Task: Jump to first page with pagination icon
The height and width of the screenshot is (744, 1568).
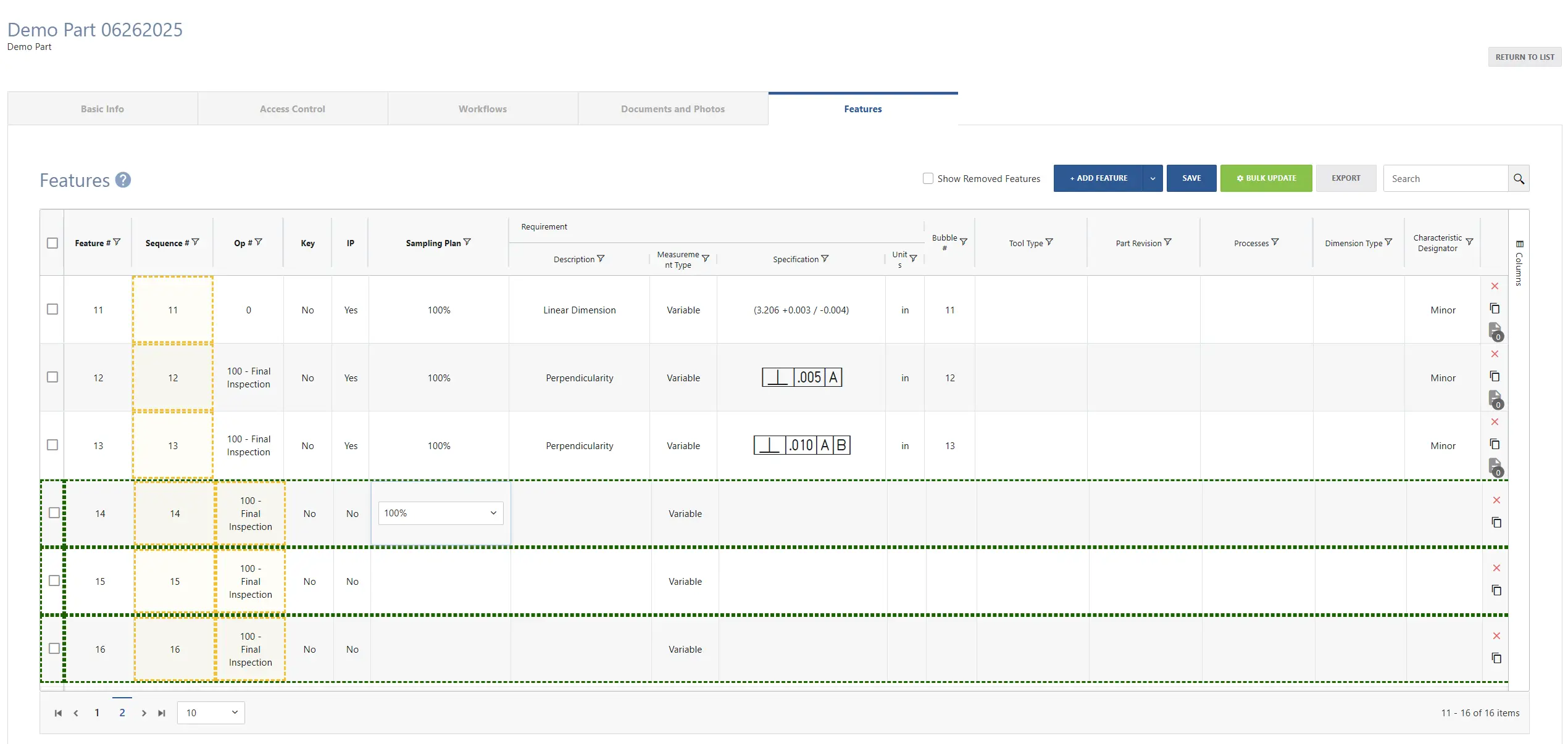Action: coord(59,713)
